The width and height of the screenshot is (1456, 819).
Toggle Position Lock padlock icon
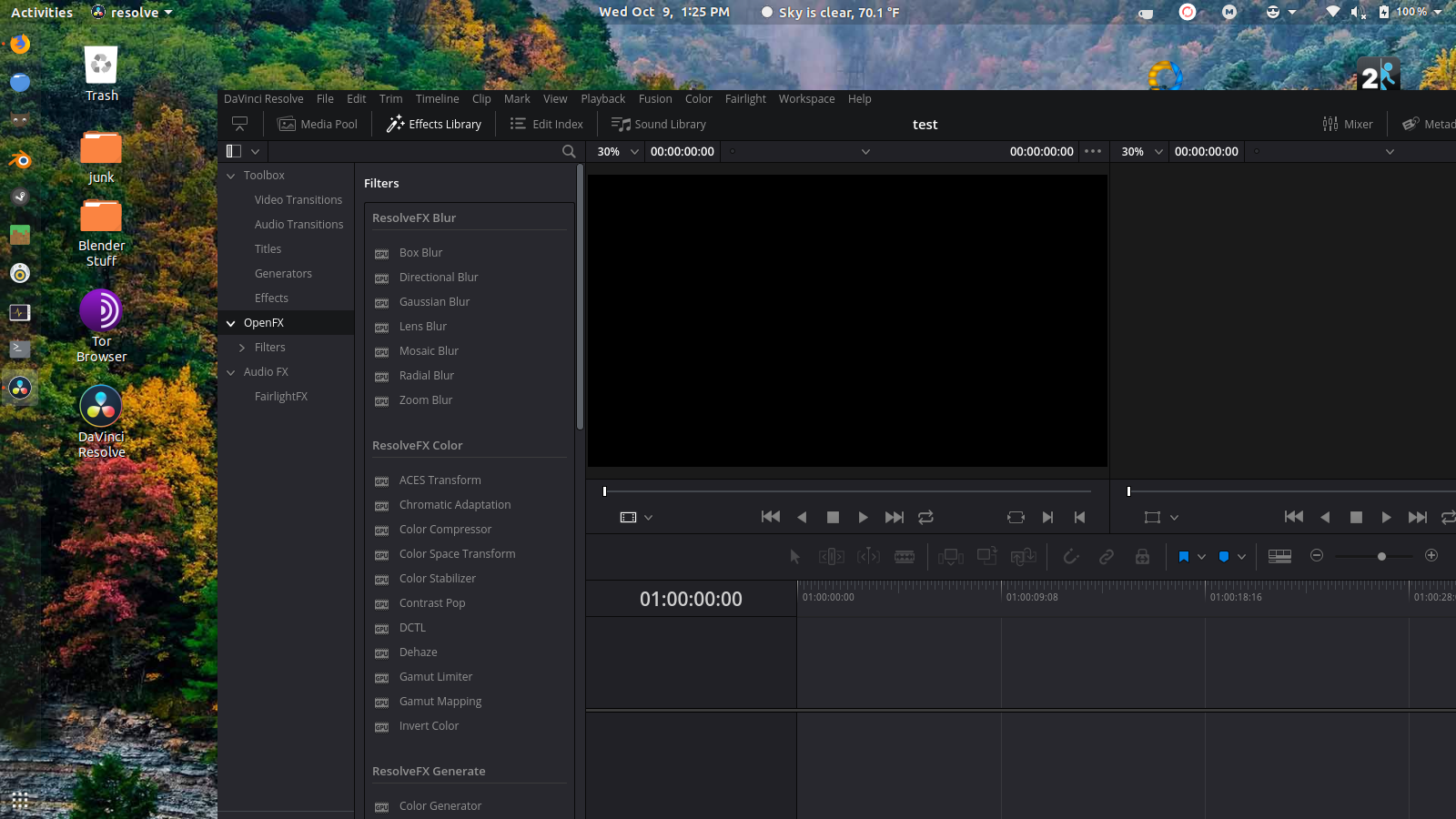pos(1142,556)
